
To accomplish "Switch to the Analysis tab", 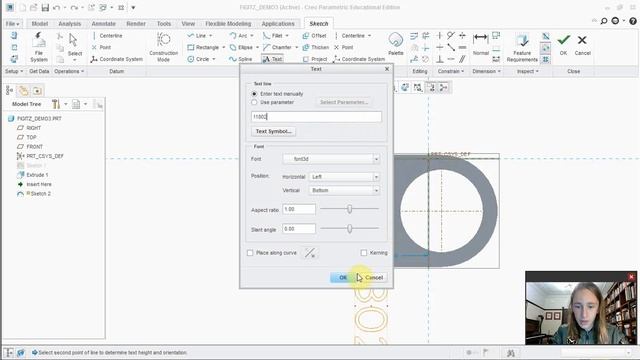I will point(69,24).
